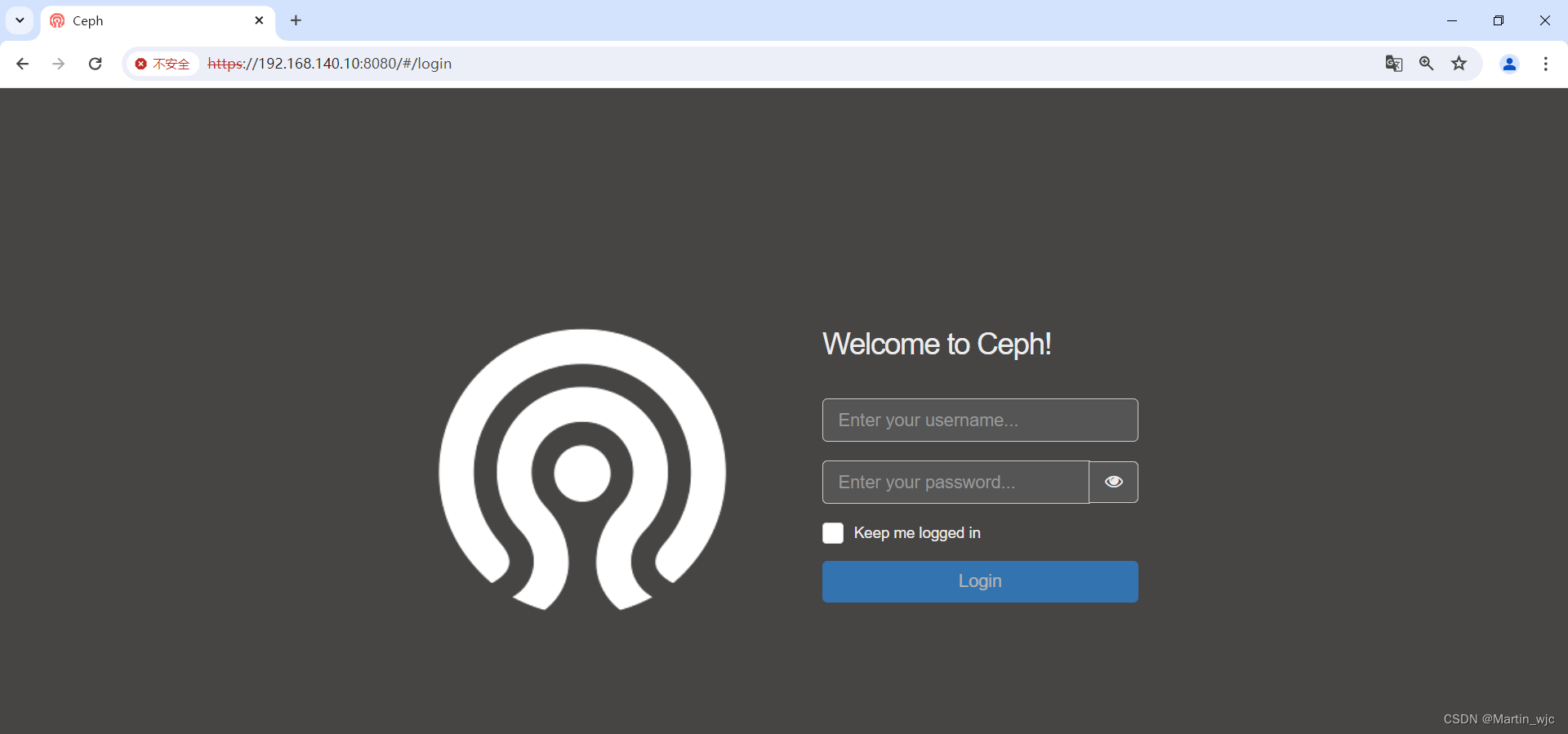Focus the password input field
This screenshot has width=1568, height=734.
coord(955,482)
